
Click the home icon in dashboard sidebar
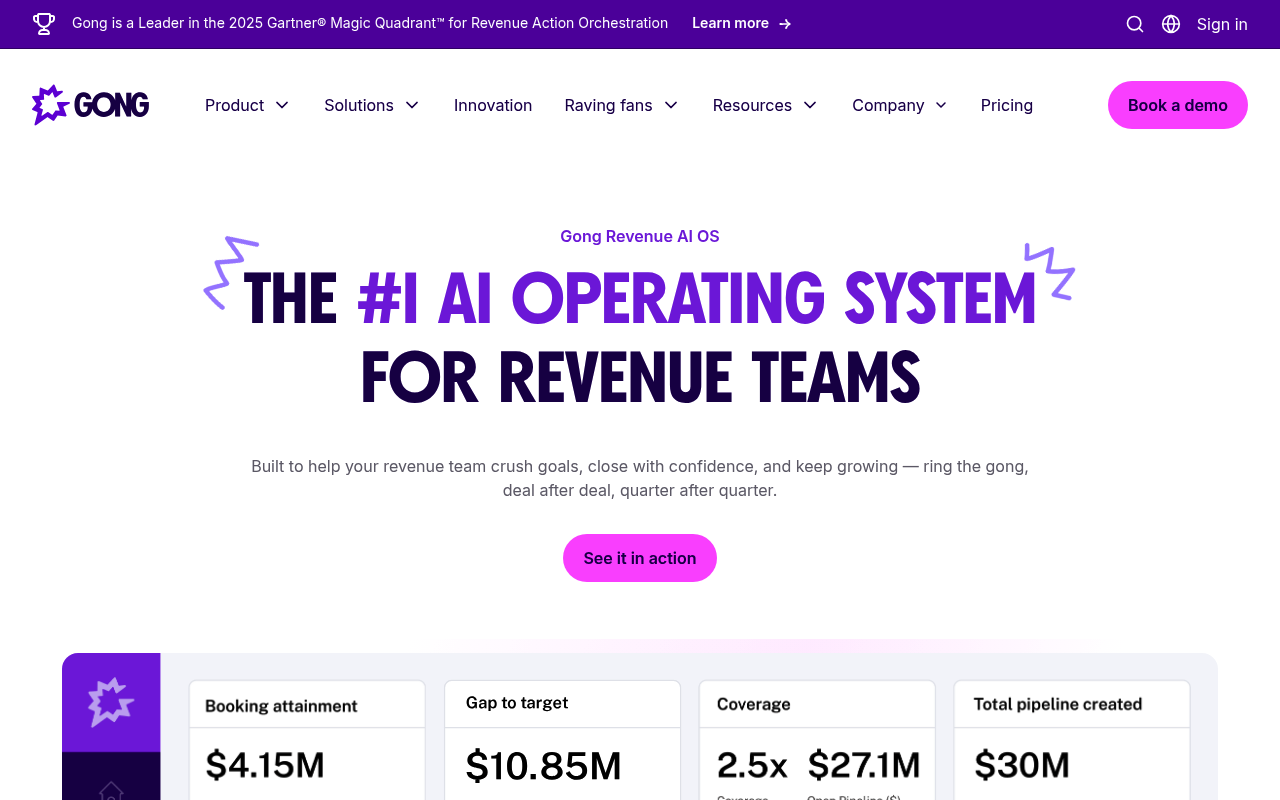(x=111, y=790)
